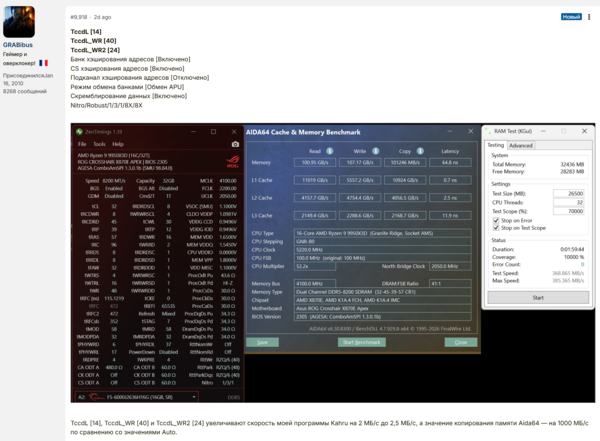Click the ROG logo in ZenTimings
Image resolution: width=600 pixels, height=441 pixels.
coord(233,161)
